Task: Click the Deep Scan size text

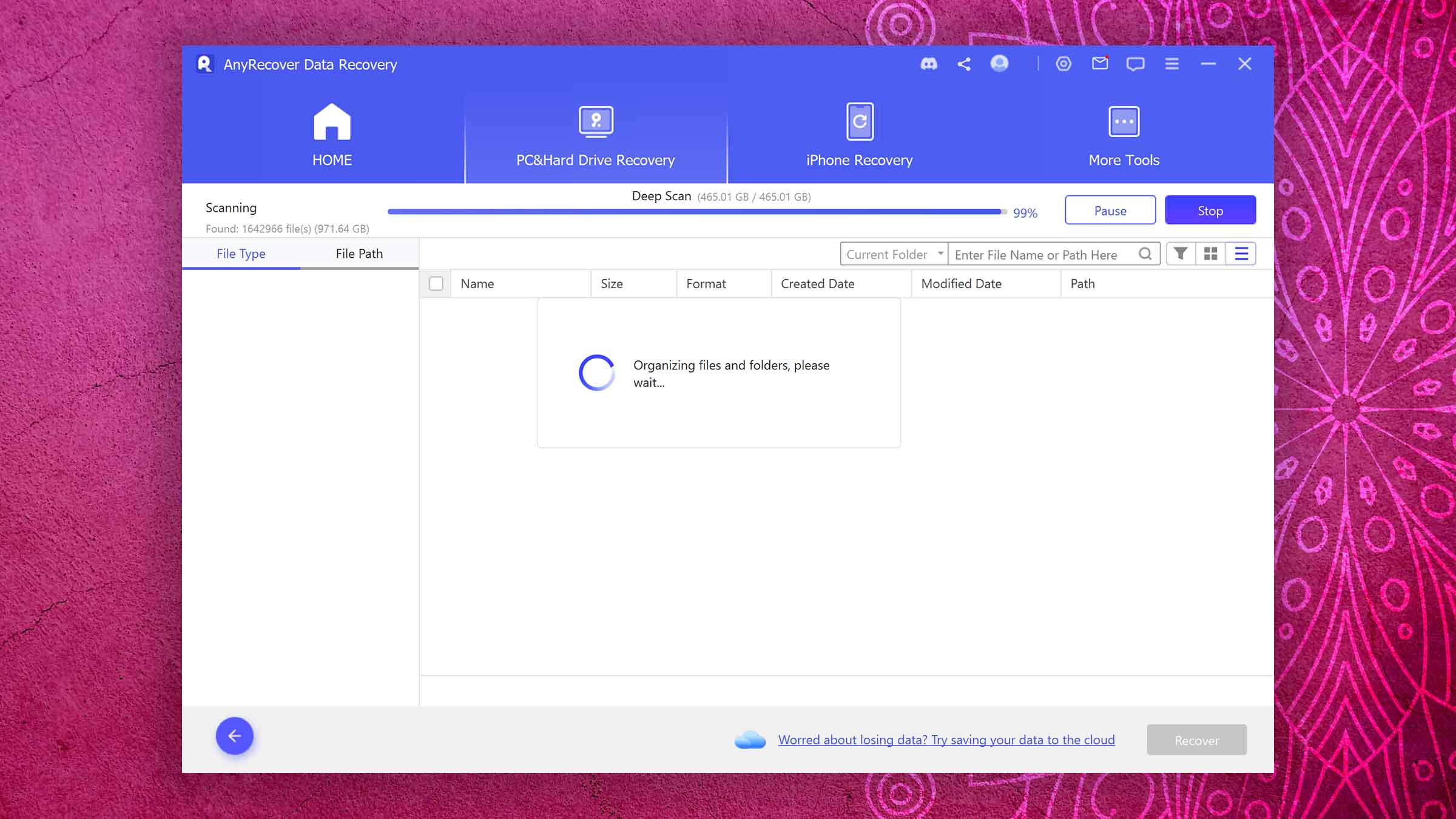Action: point(754,197)
